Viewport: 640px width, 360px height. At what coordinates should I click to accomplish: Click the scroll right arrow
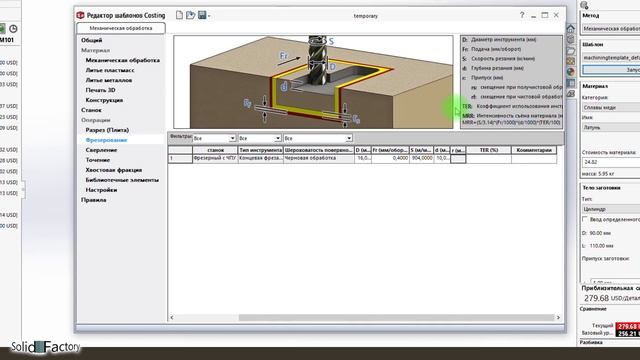[558, 318]
